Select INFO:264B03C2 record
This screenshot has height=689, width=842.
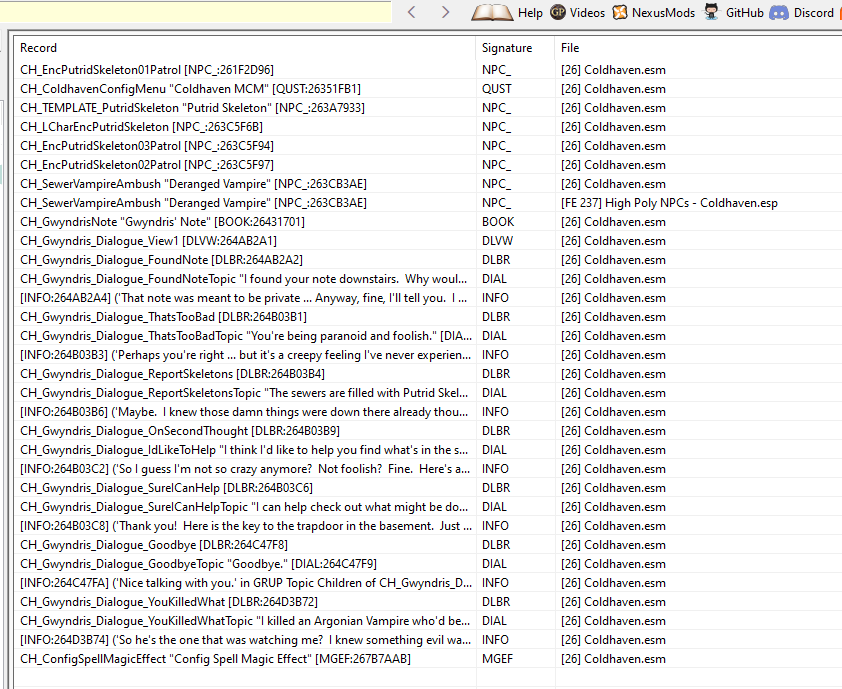245,469
